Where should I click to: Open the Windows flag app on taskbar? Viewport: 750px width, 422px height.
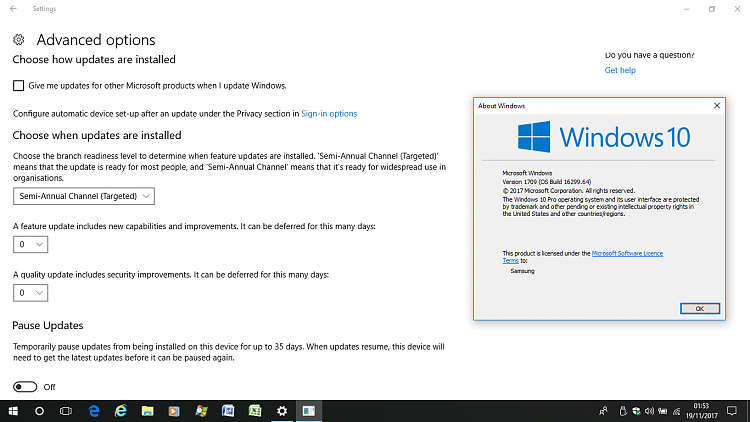point(201,411)
